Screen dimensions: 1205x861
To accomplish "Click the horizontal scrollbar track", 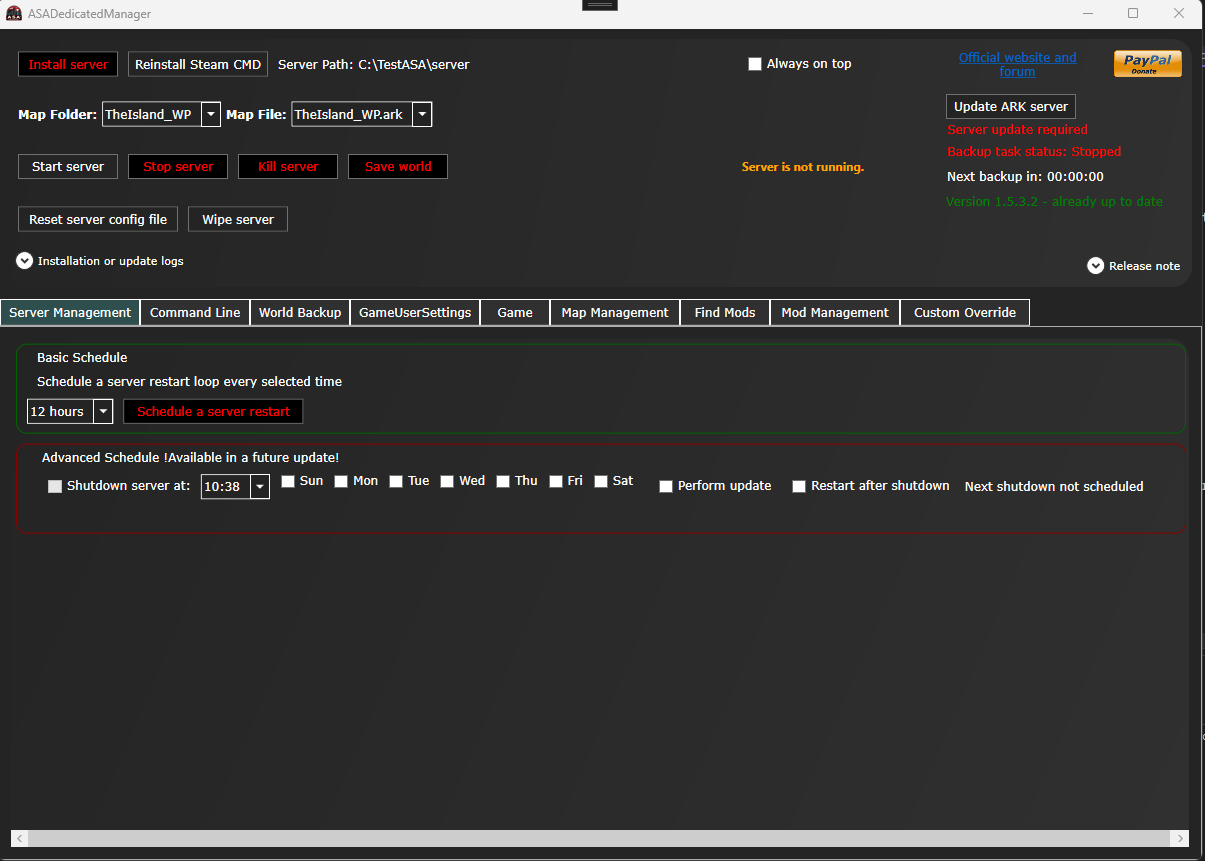I will pos(600,838).
